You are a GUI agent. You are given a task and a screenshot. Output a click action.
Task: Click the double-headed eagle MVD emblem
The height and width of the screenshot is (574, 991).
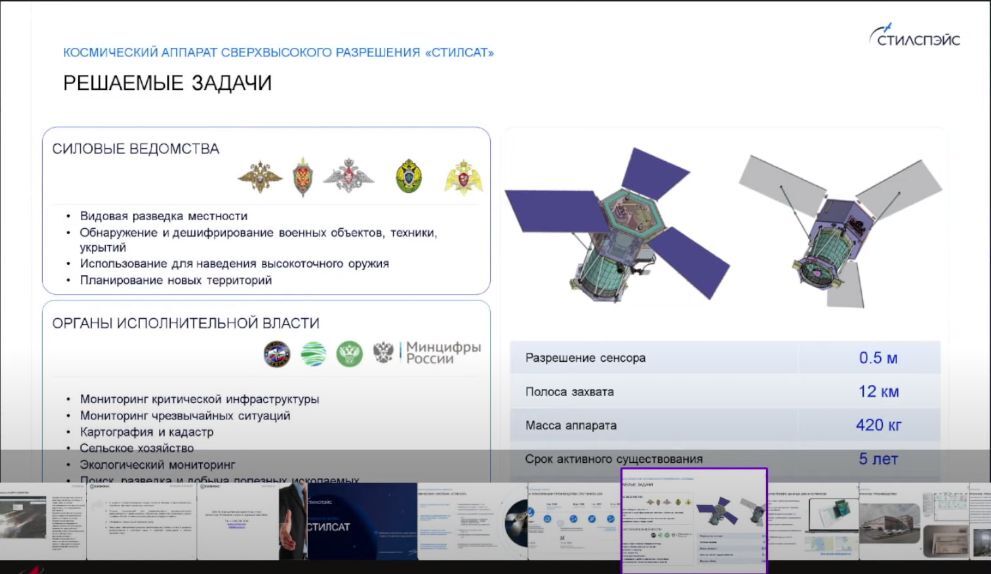[x=260, y=176]
